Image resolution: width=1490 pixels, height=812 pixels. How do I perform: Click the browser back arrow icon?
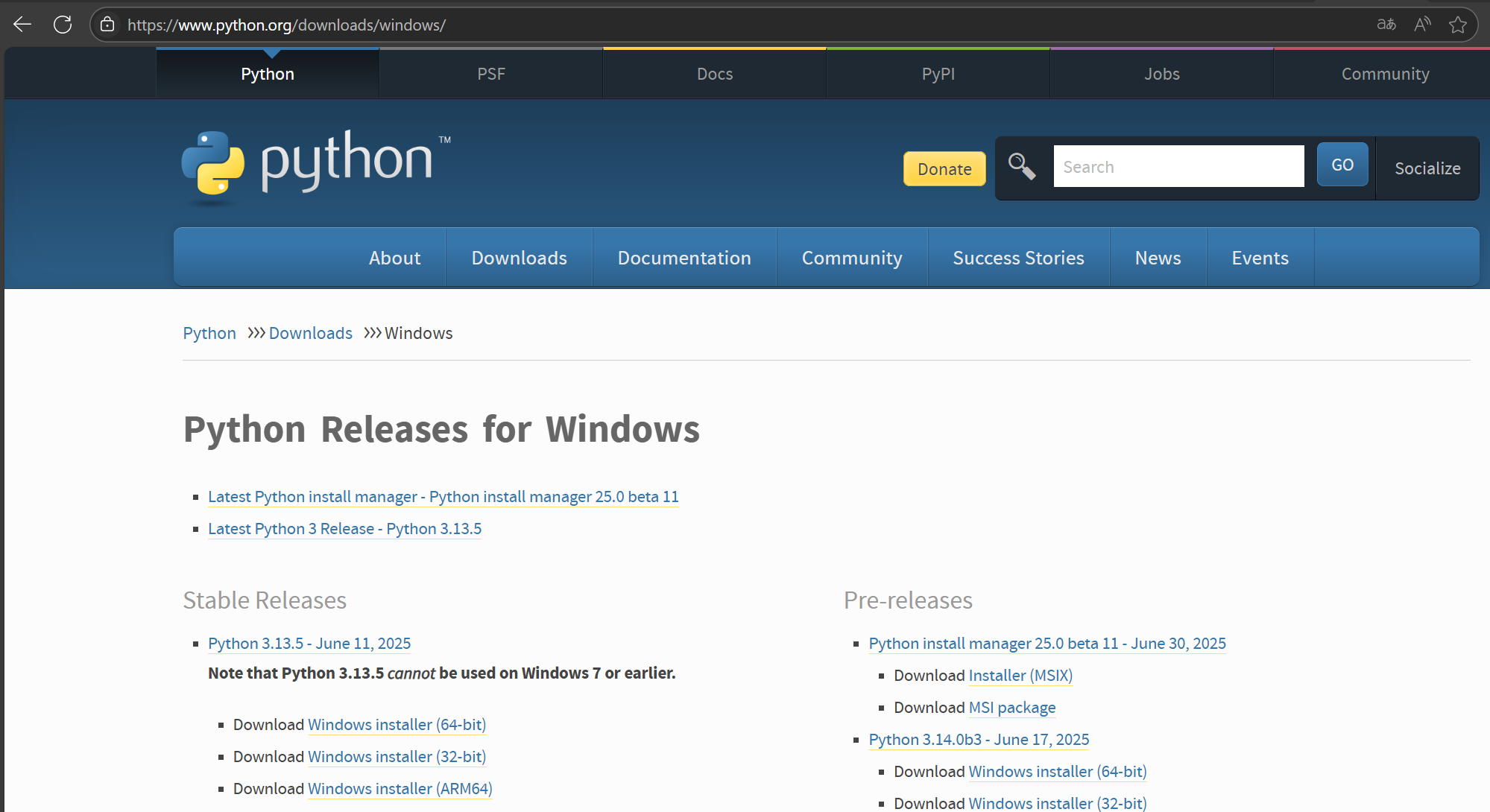pos(22,25)
